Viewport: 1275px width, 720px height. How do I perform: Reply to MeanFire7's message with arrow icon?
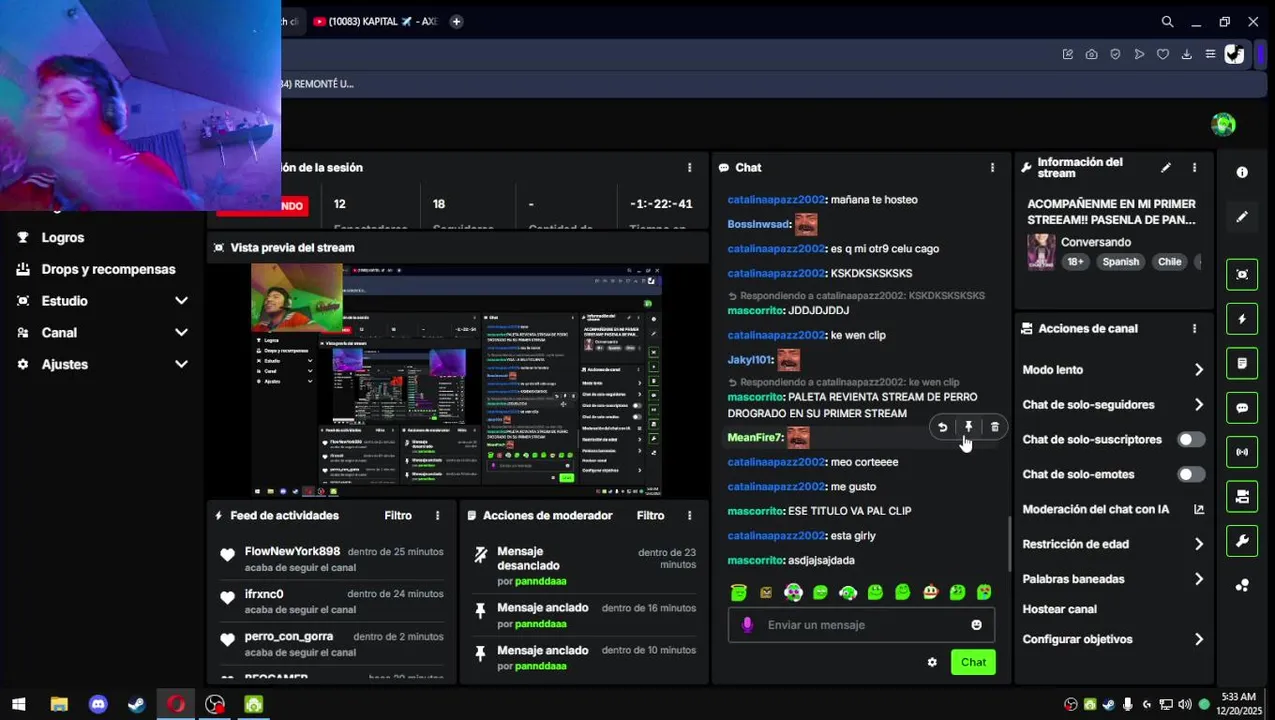click(x=942, y=427)
